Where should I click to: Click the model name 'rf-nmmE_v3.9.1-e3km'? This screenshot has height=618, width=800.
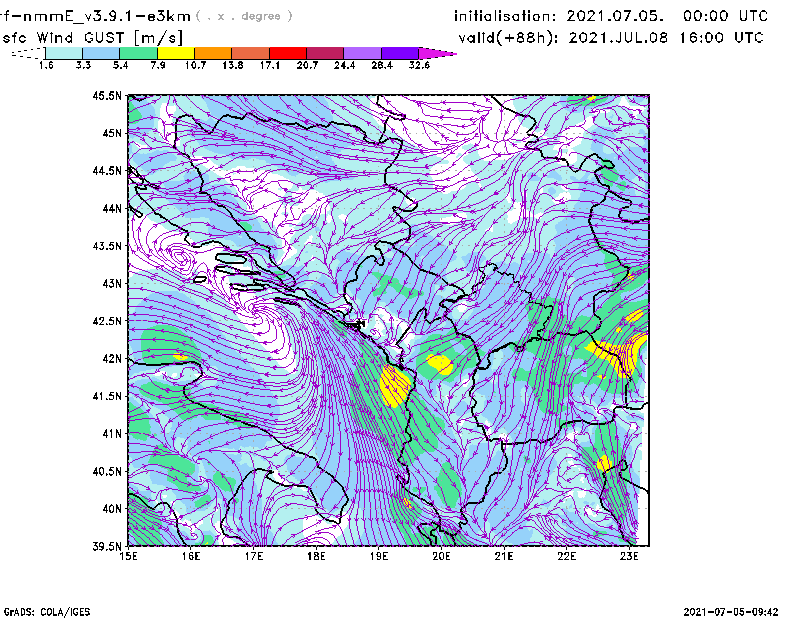click(x=95, y=16)
